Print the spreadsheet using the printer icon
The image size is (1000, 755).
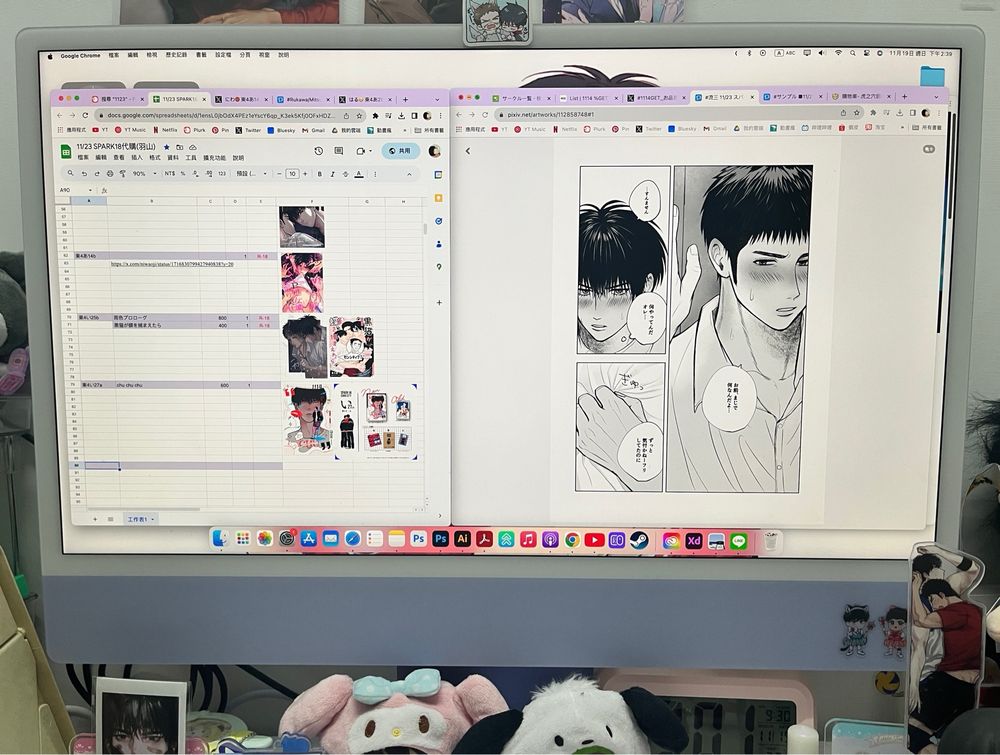point(110,173)
